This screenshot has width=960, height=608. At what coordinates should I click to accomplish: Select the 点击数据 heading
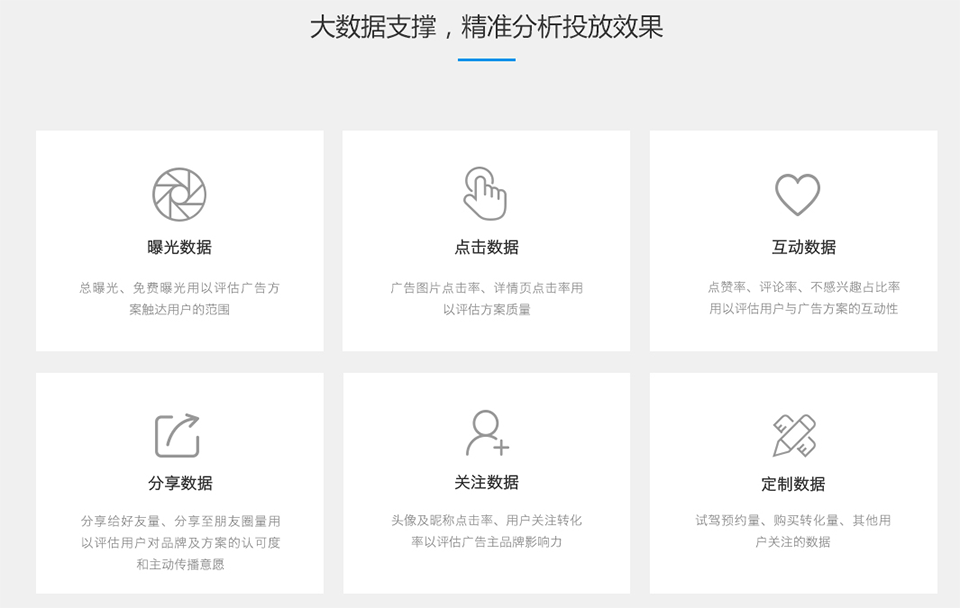click(486, 247)
